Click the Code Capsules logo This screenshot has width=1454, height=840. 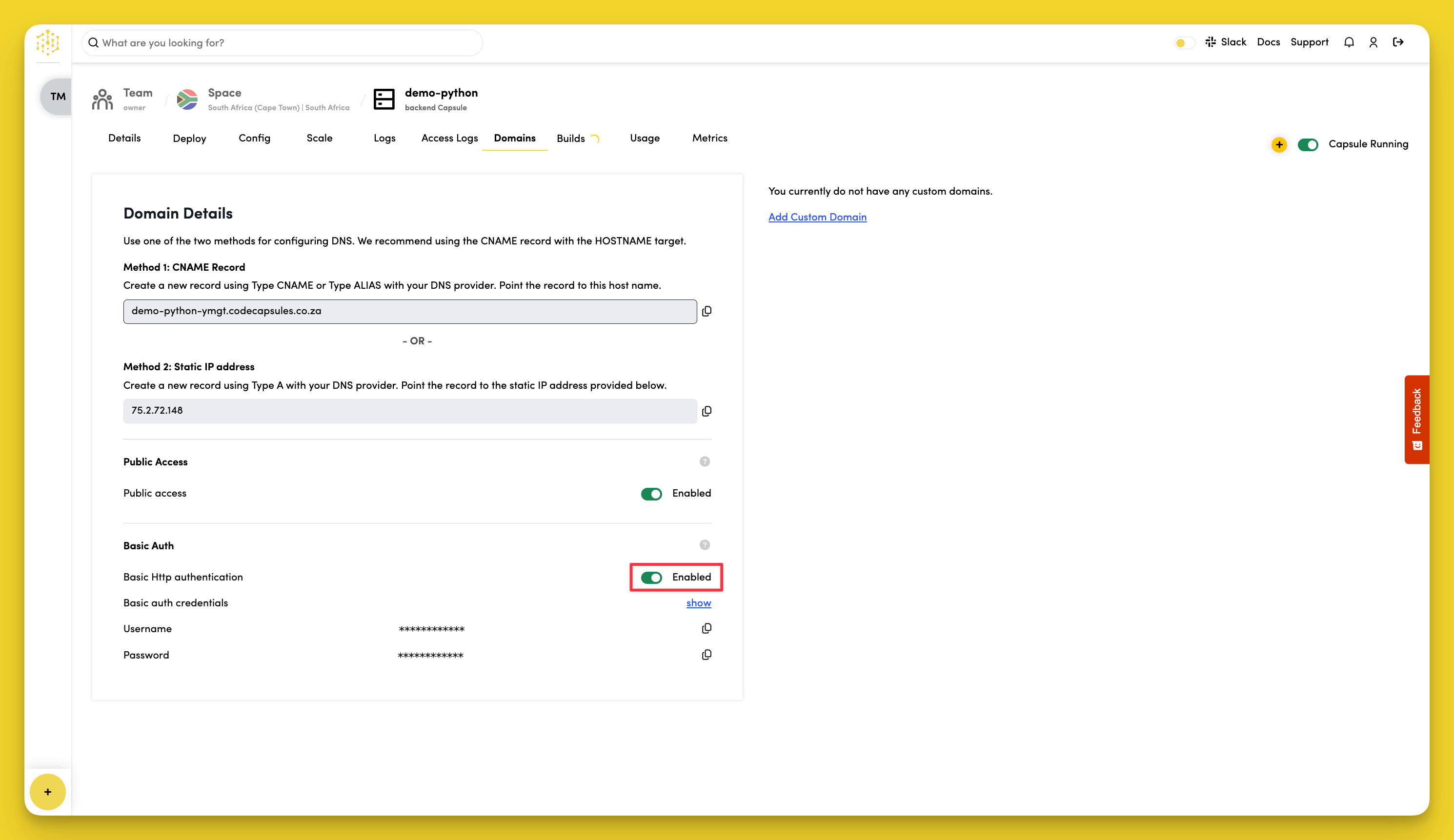pos(48,42)
